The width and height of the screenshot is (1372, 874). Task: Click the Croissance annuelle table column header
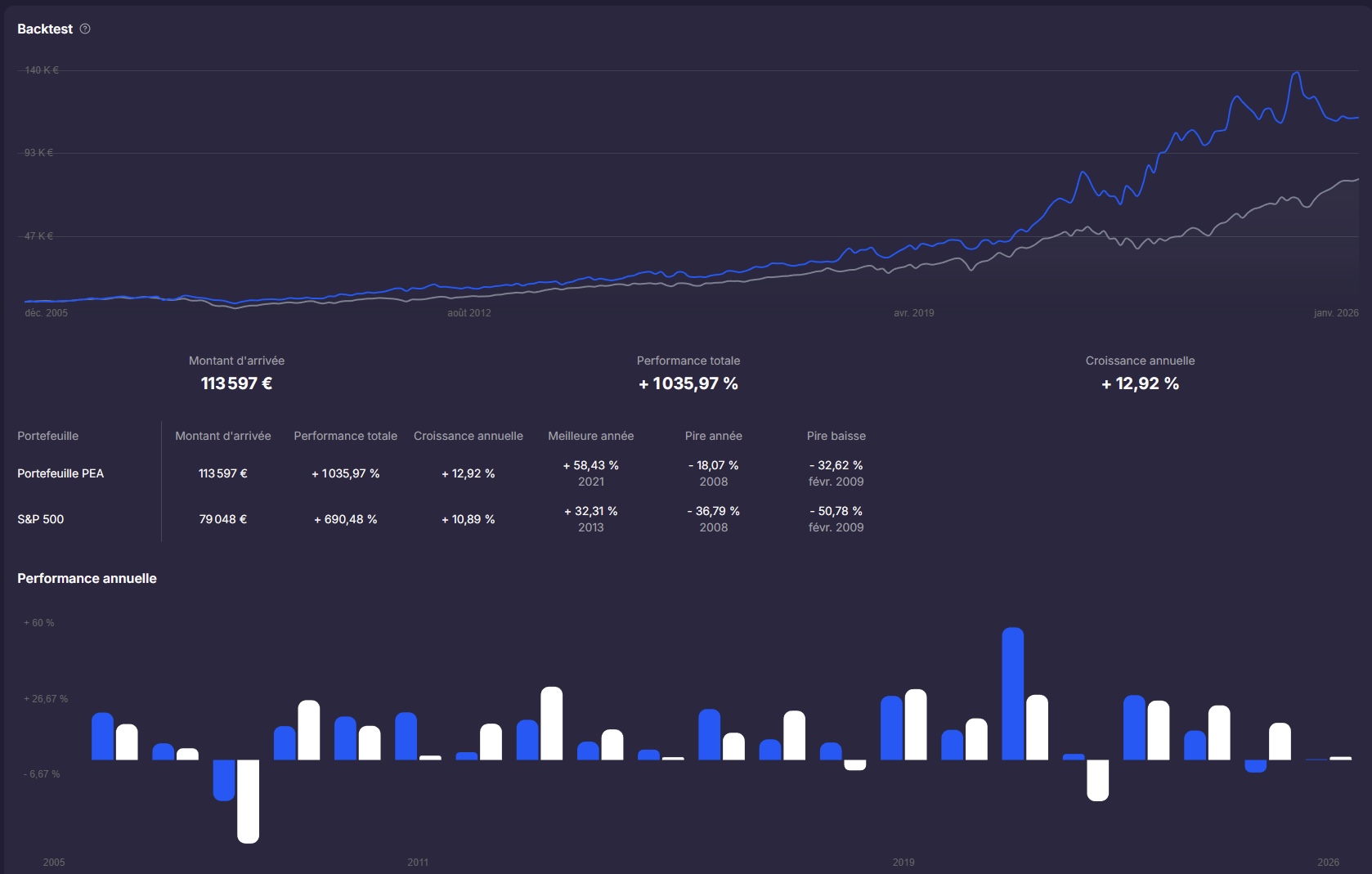[468, 436]
